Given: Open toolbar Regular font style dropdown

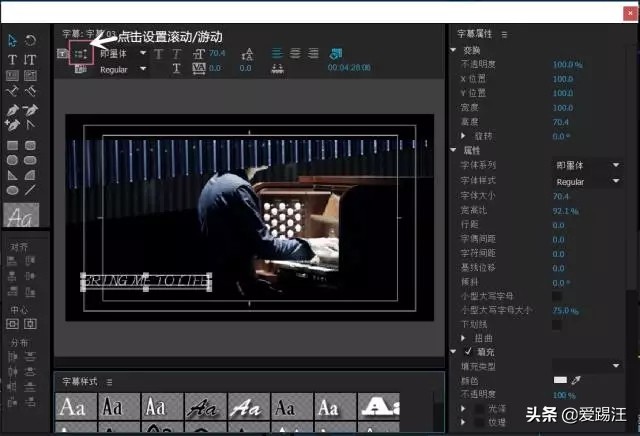Looking at the screenshot, I should [143, 69].
